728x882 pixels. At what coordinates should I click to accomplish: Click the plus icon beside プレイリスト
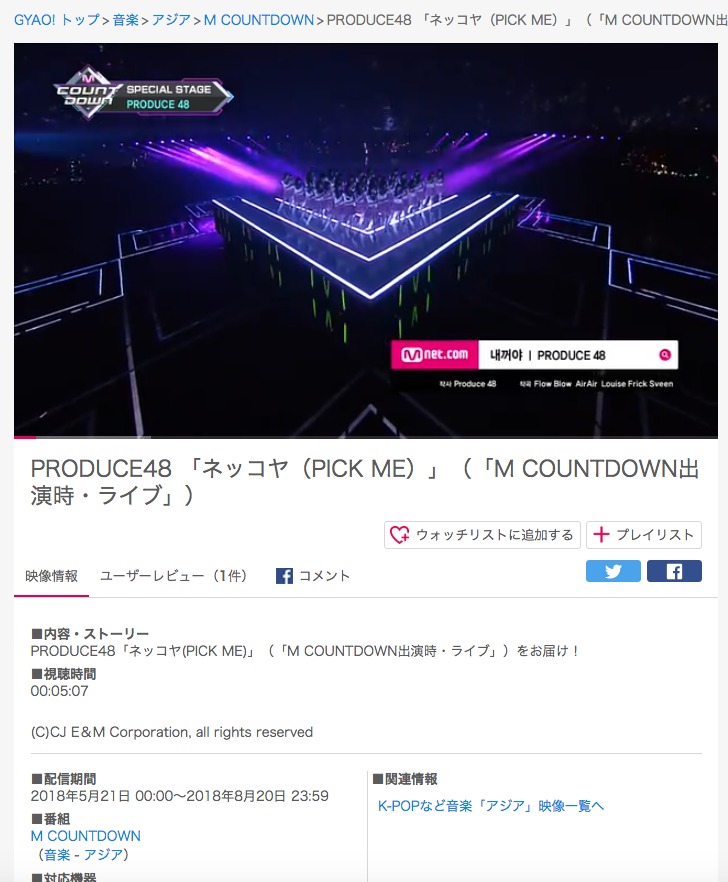click(601, 534)
